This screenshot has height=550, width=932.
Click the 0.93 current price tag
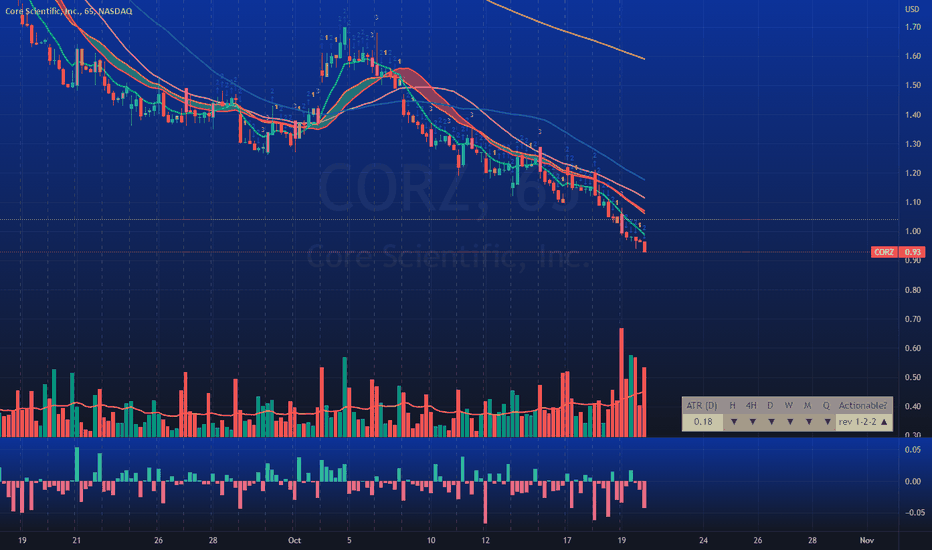coord(912,252)
